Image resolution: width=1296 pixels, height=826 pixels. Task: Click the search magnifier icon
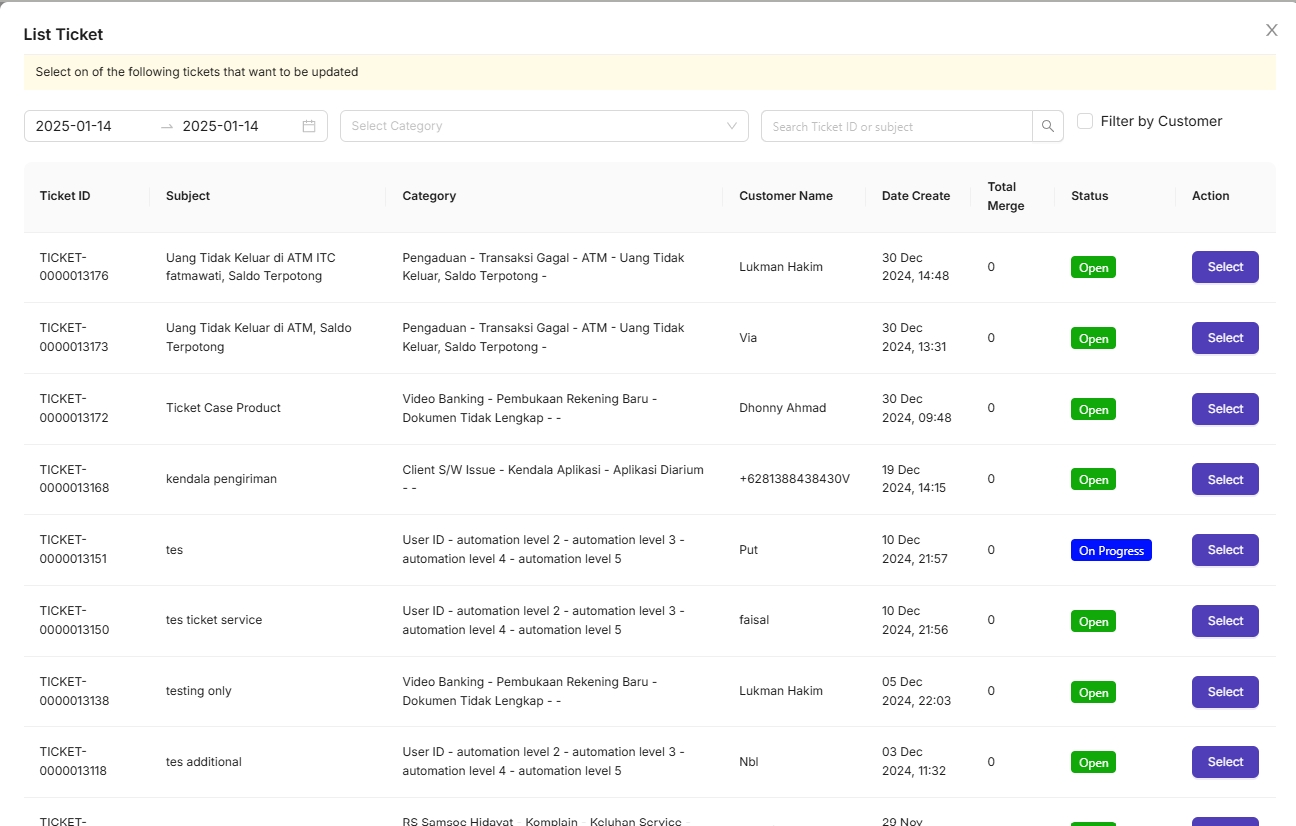pyautogui.click(x=1047, y=126)
